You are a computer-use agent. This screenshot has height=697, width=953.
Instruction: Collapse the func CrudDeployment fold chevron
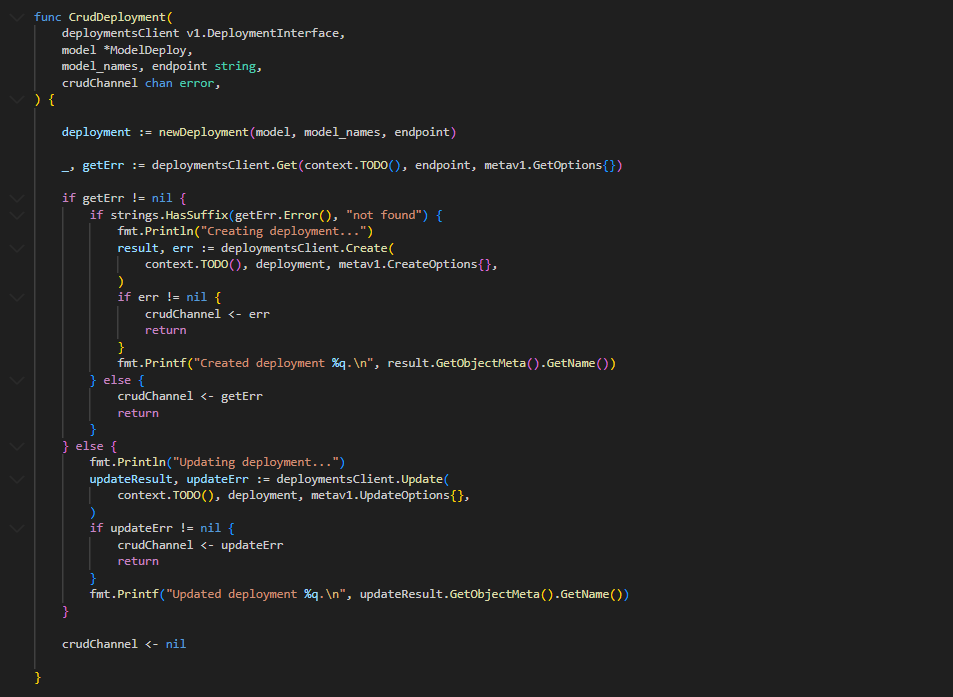click(x=16, y=17)
